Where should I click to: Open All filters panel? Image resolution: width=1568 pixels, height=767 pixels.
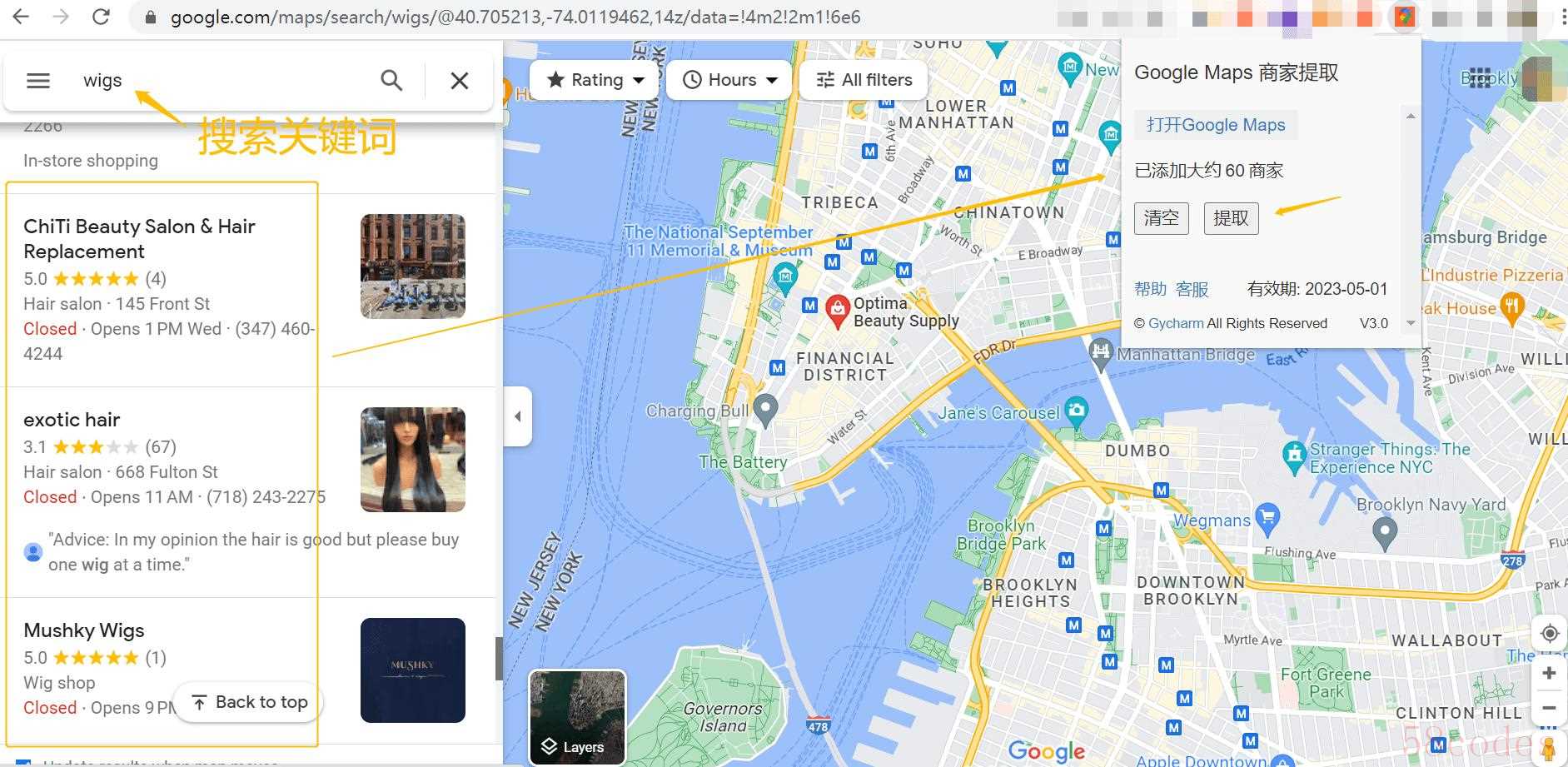tap(864, 80)
